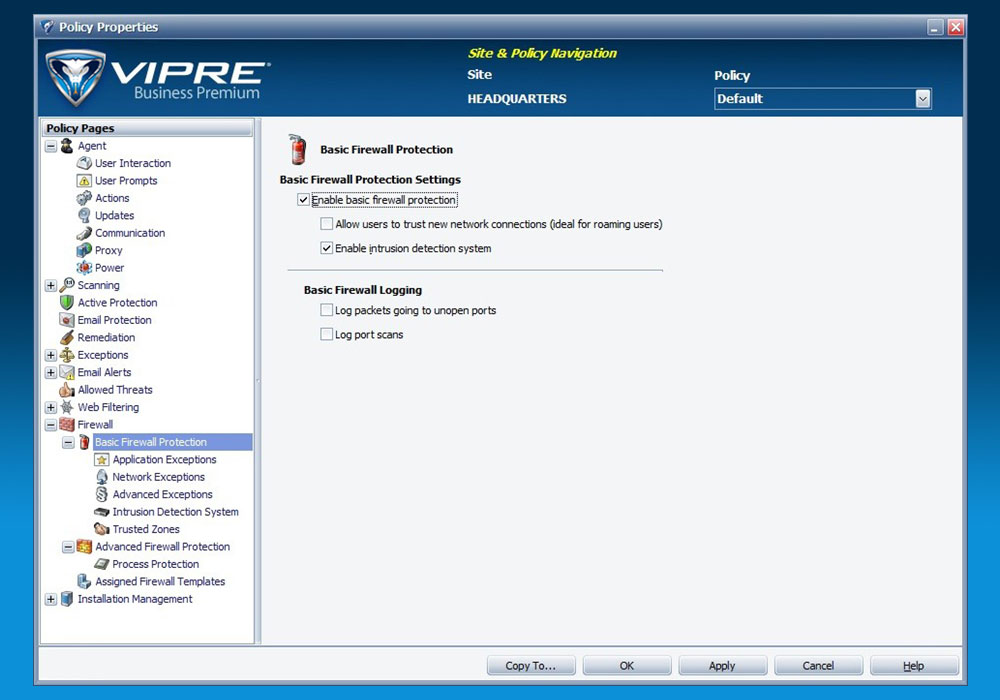Click the Network Exceptions icon
Viewport: 1000px width, 700px height.
(101, 477)
